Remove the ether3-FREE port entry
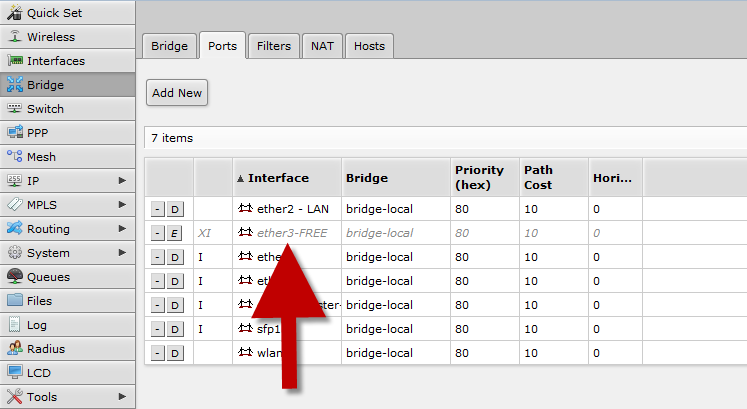Image resolution: width=747 pixels, height=409 pixels. point(158,233)
